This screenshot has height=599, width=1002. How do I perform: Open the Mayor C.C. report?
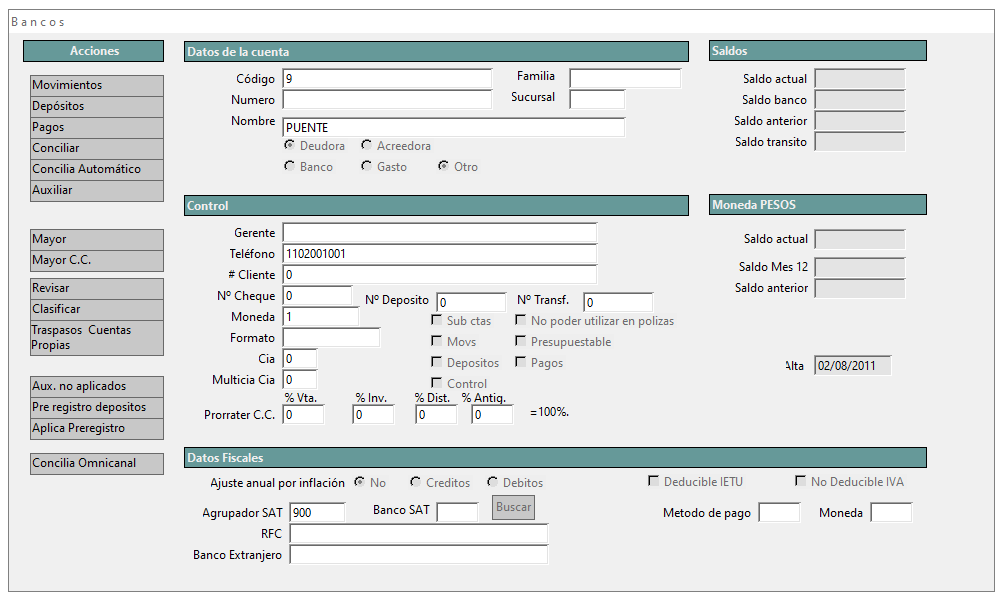[x=97, y=261]
